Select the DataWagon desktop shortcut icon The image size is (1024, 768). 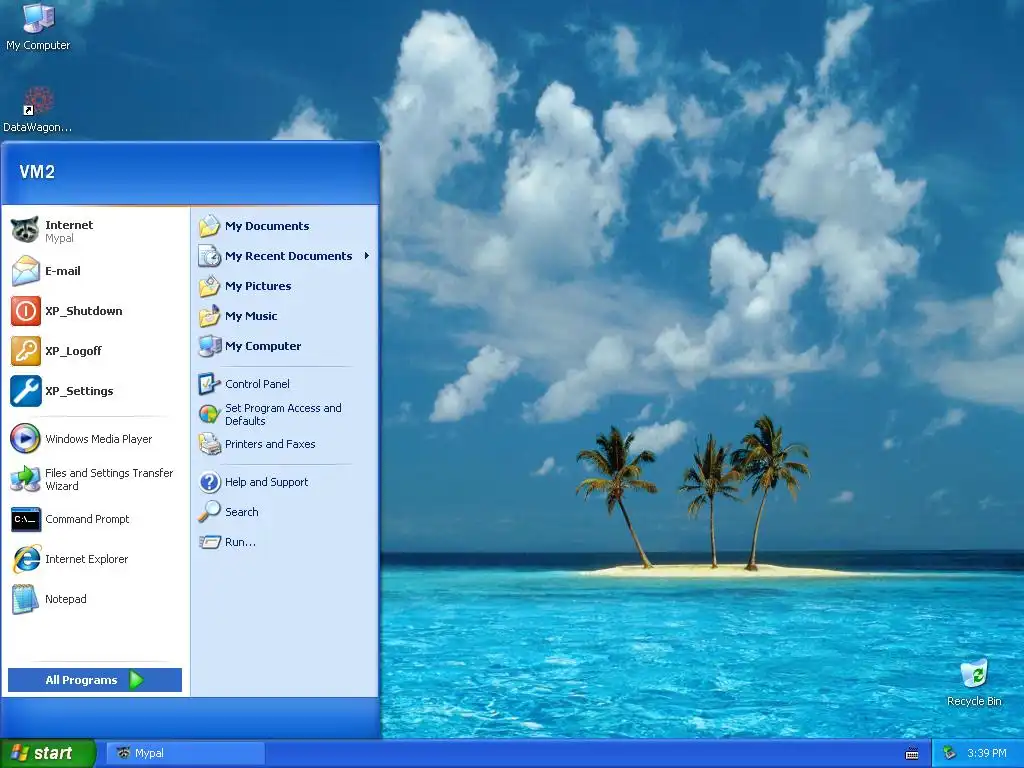(38, 102)
